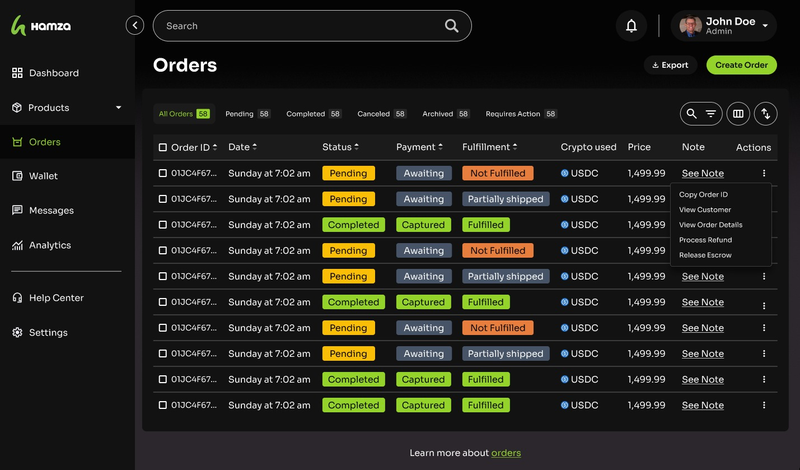Click the Products box icon
The width and height of the screenshot is (800, 470).
click(x=17, y=108)
